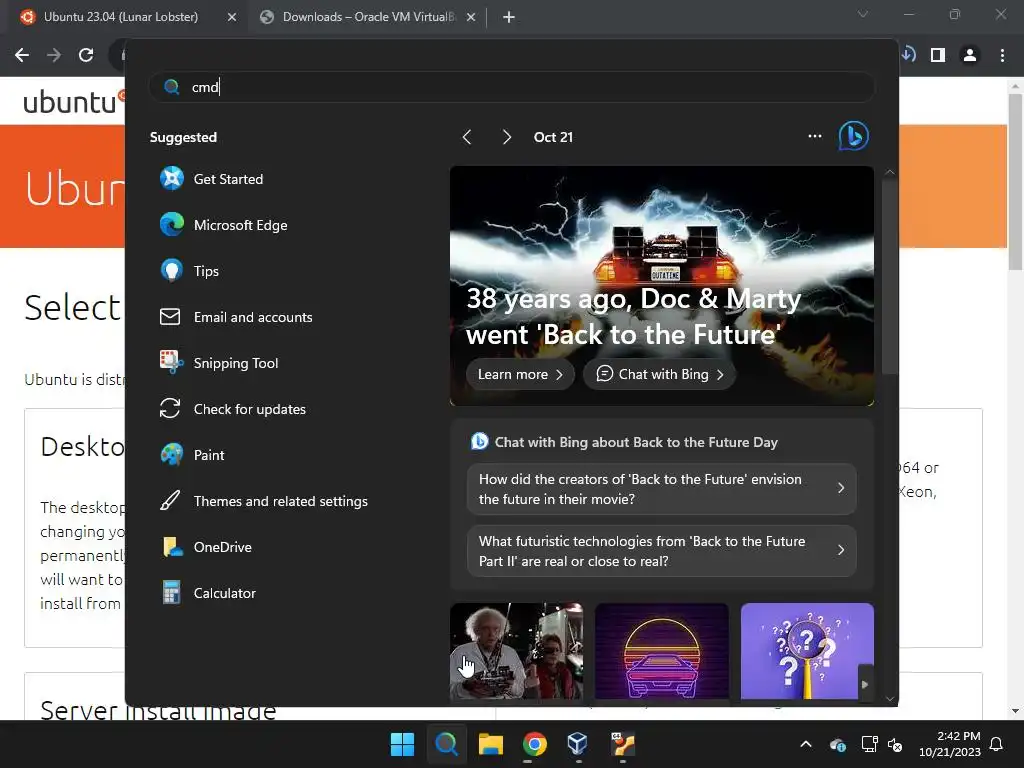Click the Bing Chat logo icon
1024x768 pixels.
pyautogui.click(x=854, y=136)
